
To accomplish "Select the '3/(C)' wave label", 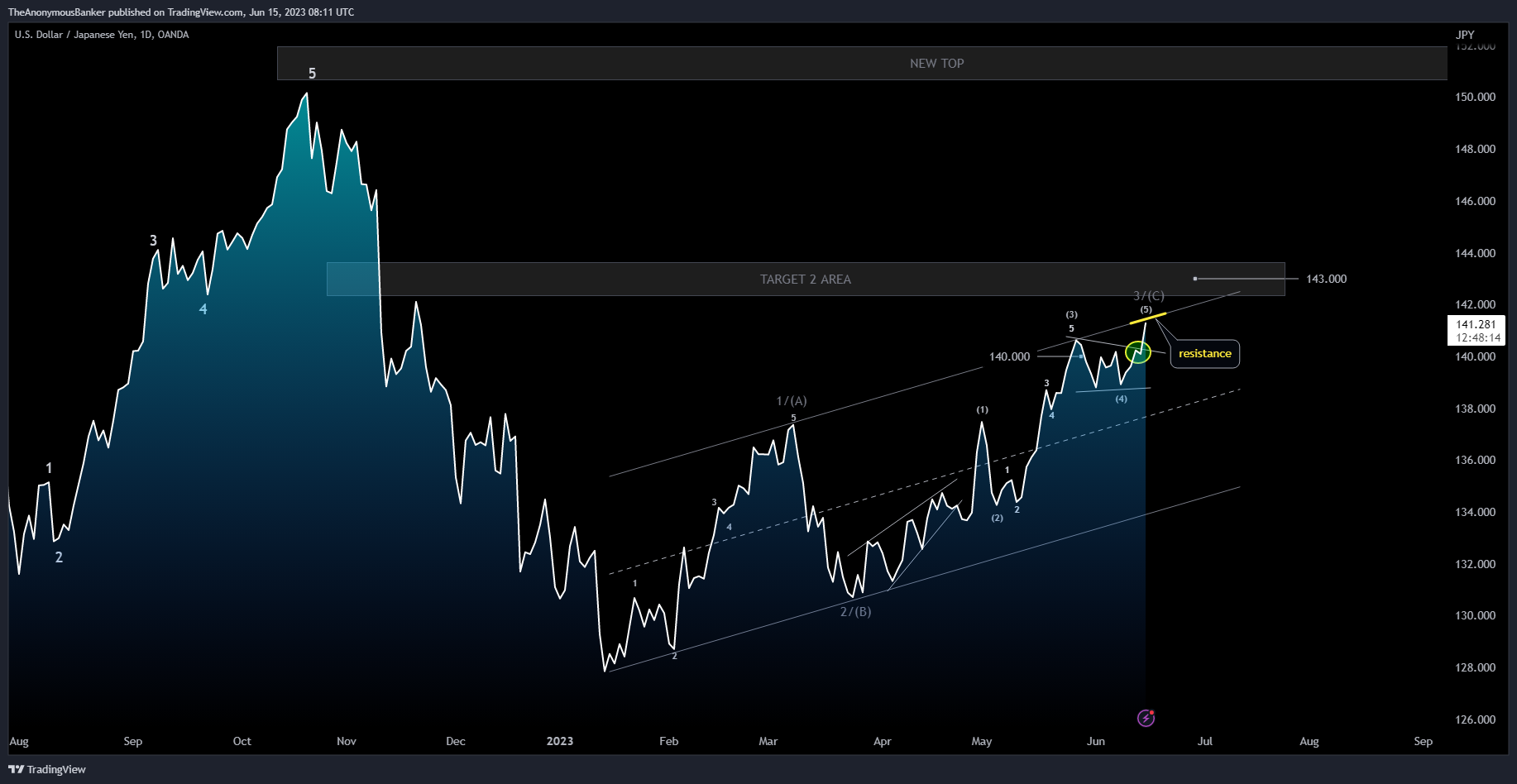I will point(1148,295).
